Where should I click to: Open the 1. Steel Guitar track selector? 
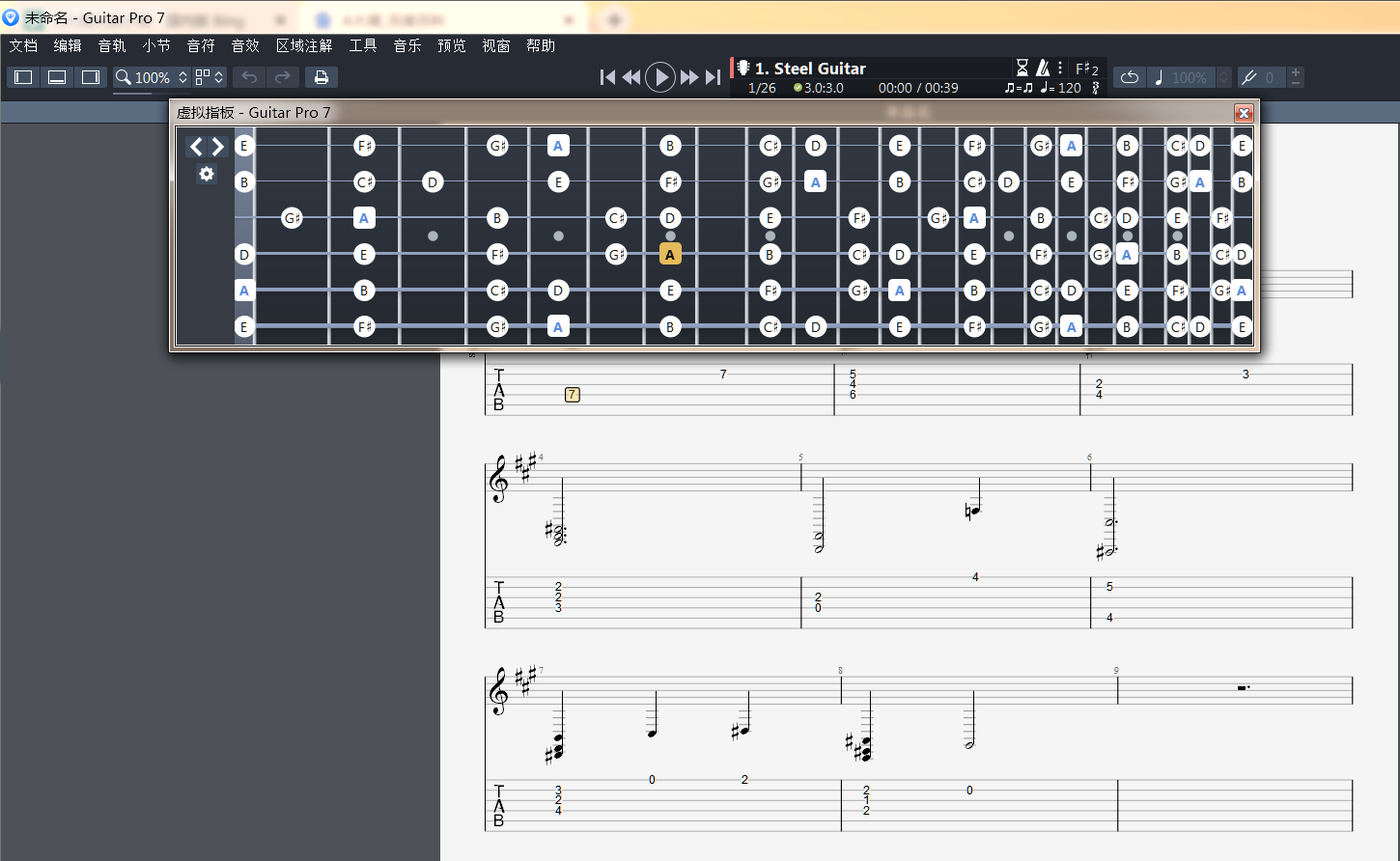809,69
